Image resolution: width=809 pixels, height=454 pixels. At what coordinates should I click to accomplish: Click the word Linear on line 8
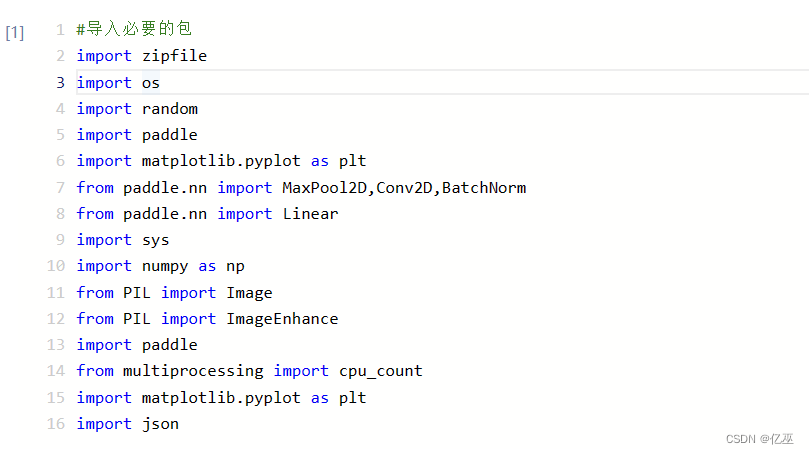(310, 213)
